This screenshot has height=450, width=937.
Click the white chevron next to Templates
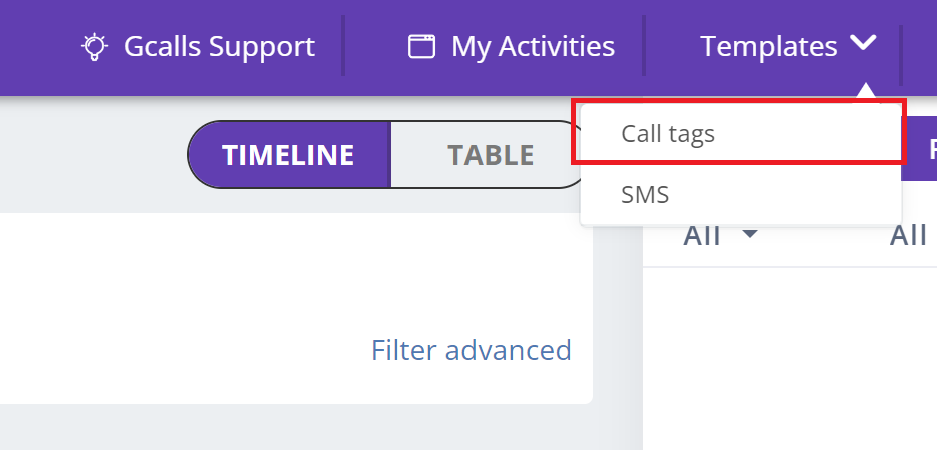[x=864, y=44]
